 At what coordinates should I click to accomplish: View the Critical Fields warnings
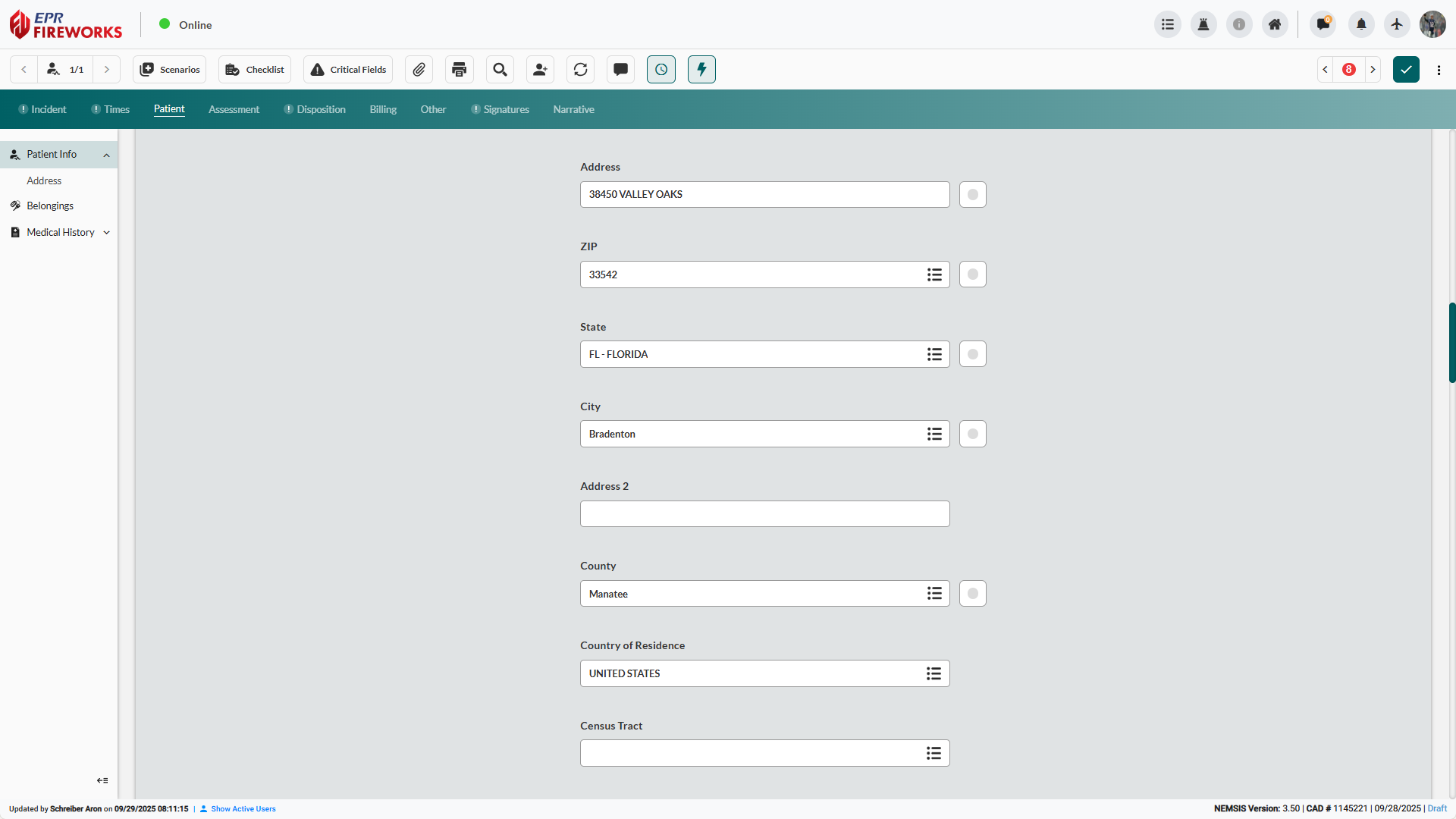coord(347,69)
